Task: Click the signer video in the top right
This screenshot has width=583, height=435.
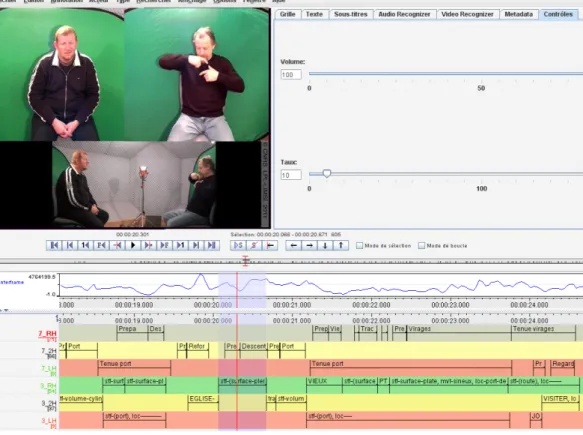Action: pos(197,74)
